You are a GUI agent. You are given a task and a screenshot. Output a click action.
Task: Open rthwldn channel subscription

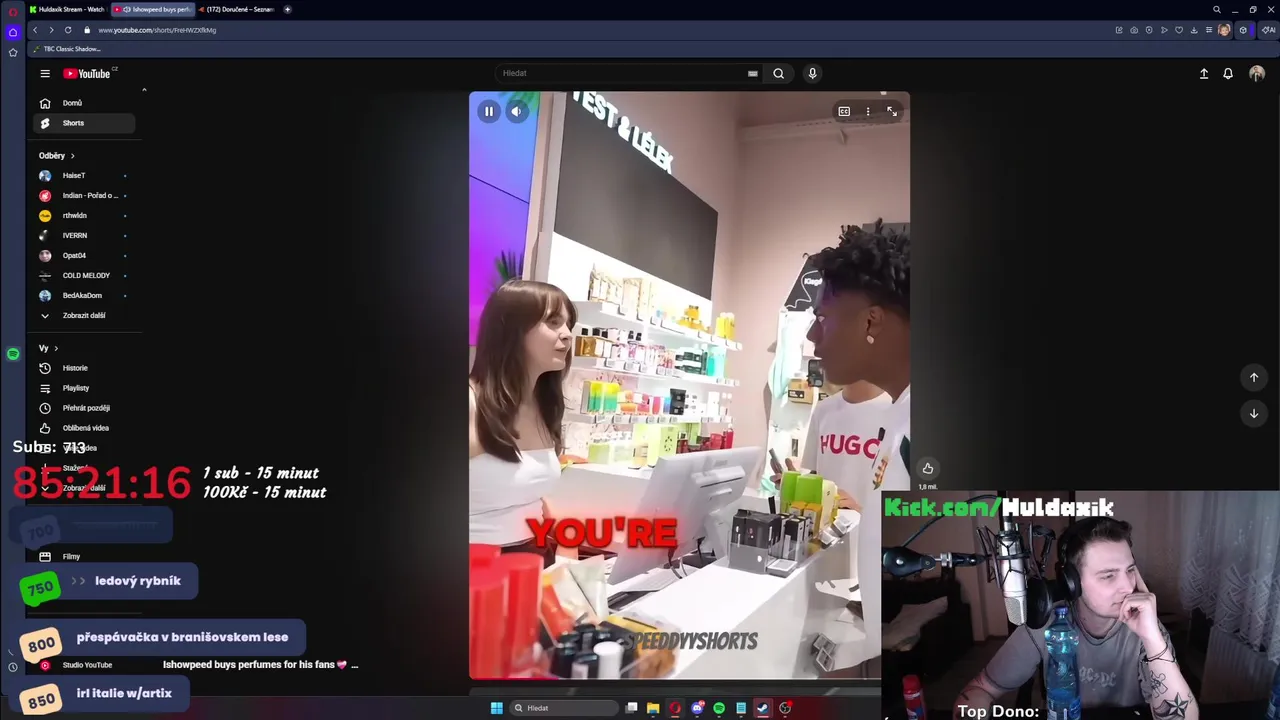[x=84, y=216]
